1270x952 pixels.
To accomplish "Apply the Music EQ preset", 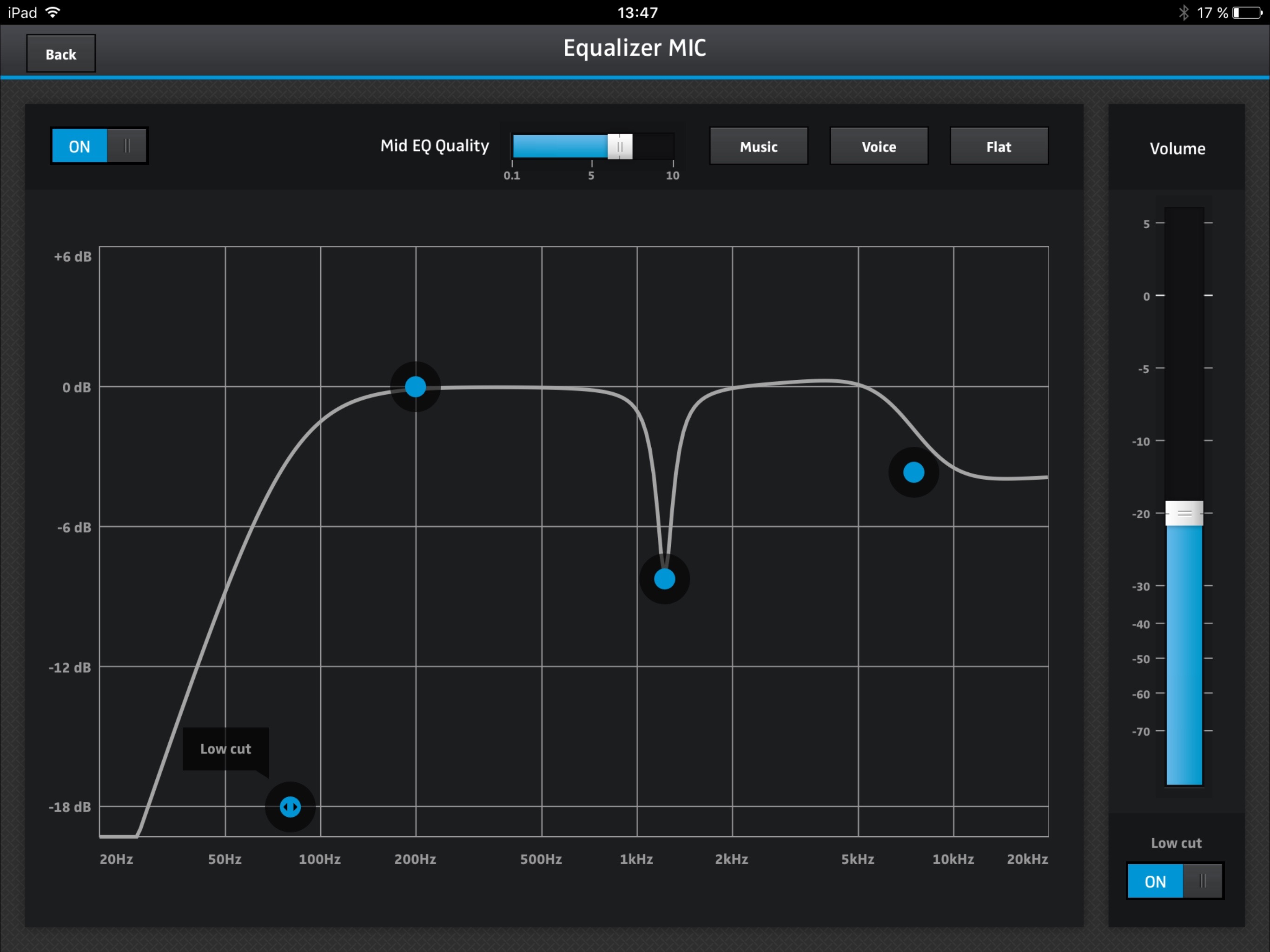I will (759, 146).
